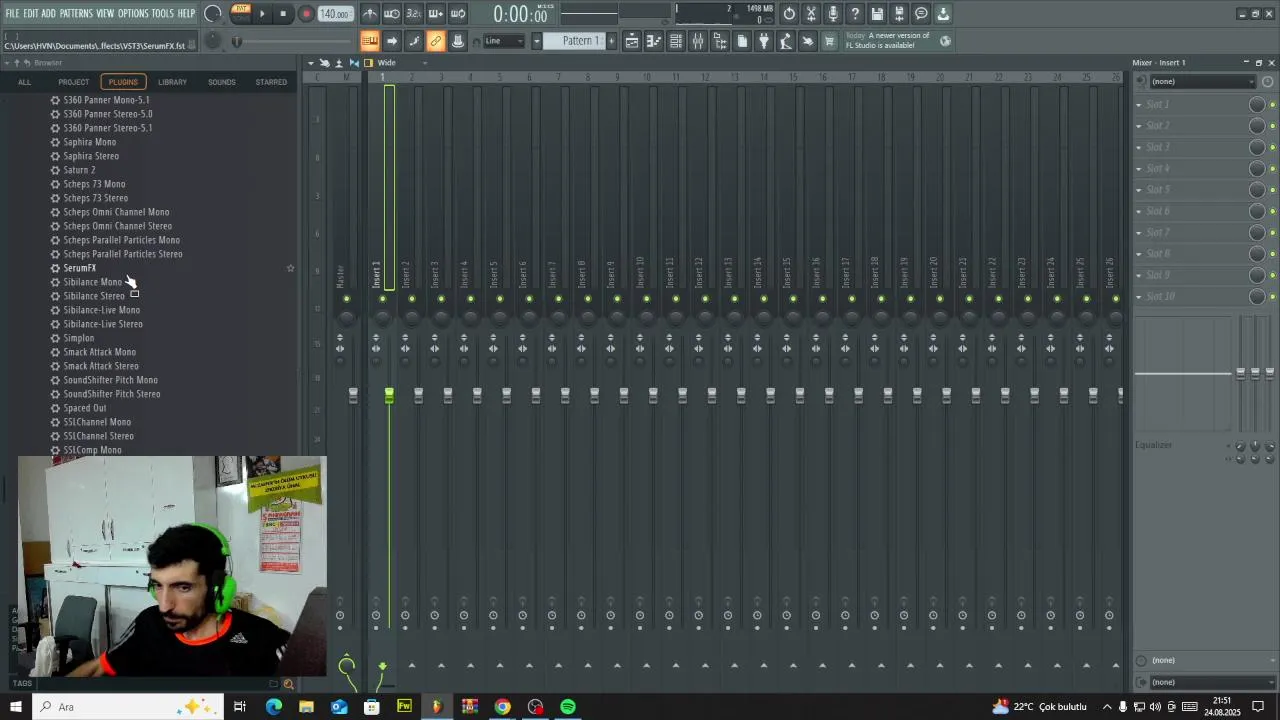The image size is (1280, 720).
Task: Click the Master track volume fader
Action: [x=353, y=396]
